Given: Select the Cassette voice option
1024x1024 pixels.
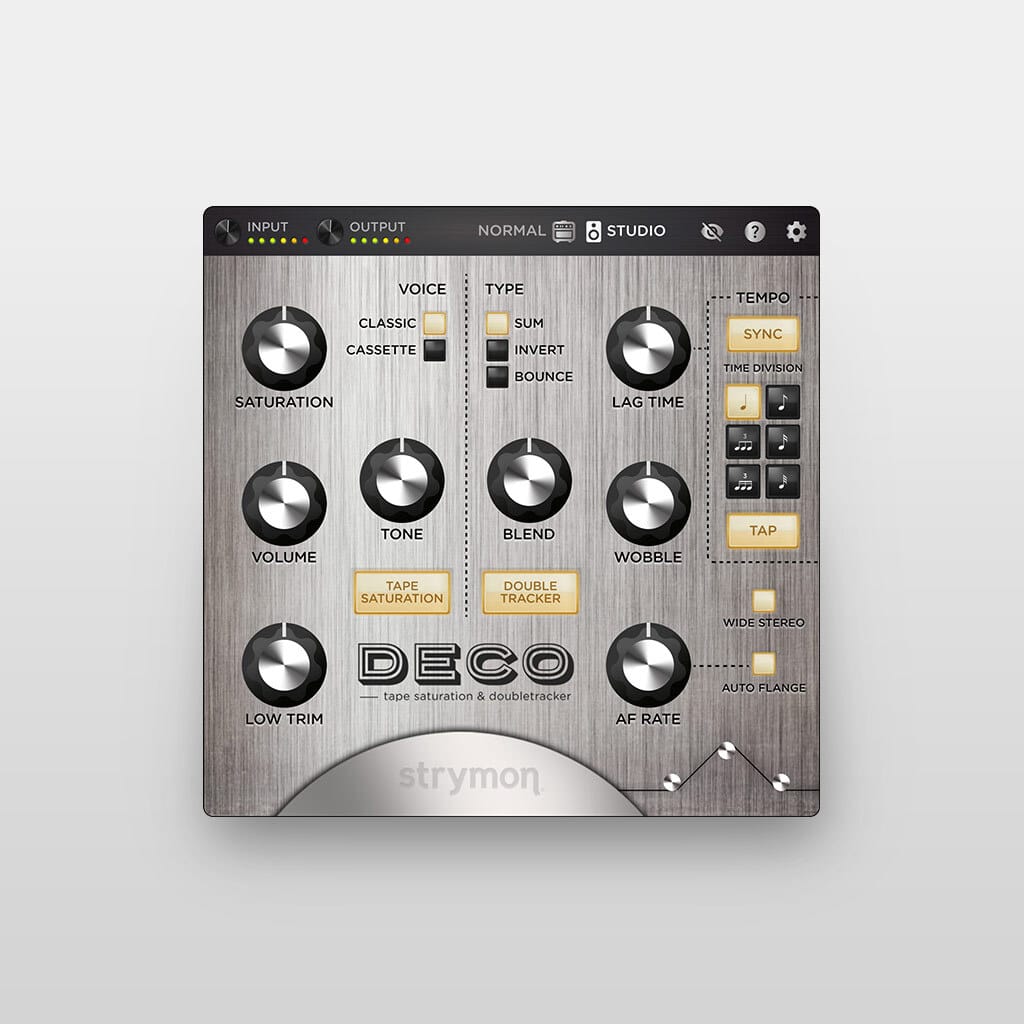Looking at the screenshot, I should pyautogui.click(x=434, y=350).
